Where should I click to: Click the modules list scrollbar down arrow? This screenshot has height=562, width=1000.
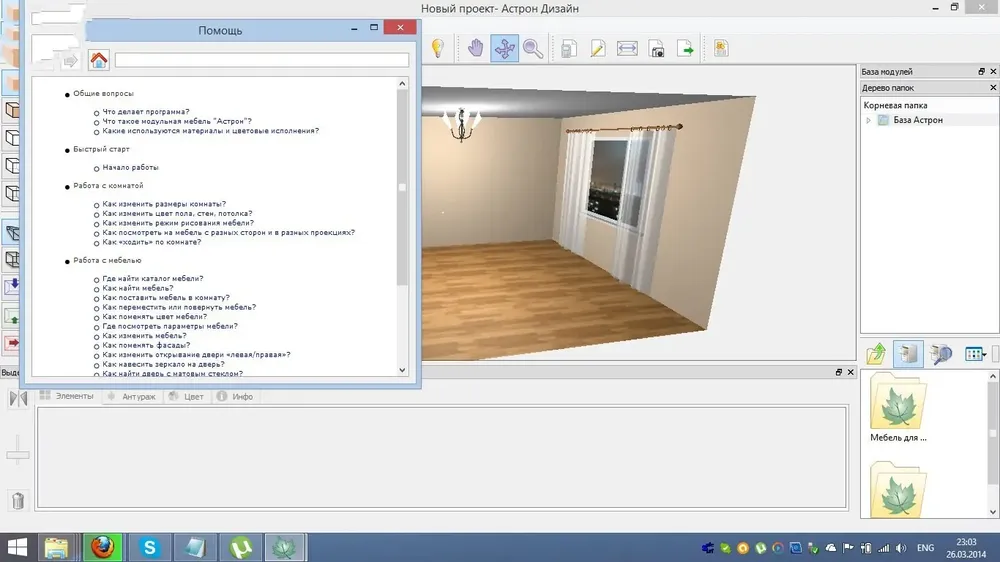993,512
